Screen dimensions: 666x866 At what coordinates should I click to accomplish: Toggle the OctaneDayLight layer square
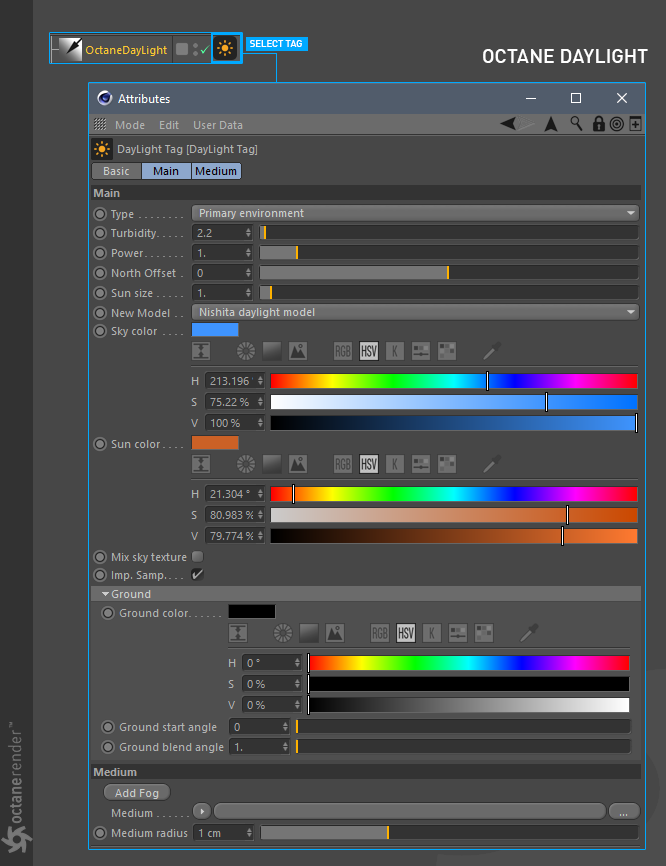click(x=182, y=49)
